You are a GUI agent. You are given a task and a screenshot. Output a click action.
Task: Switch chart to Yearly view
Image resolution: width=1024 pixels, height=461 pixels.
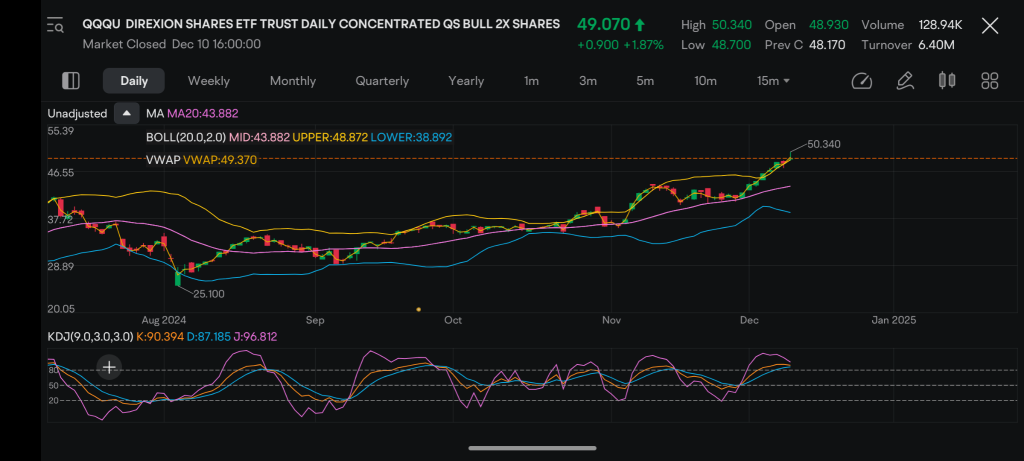(466, 81)
